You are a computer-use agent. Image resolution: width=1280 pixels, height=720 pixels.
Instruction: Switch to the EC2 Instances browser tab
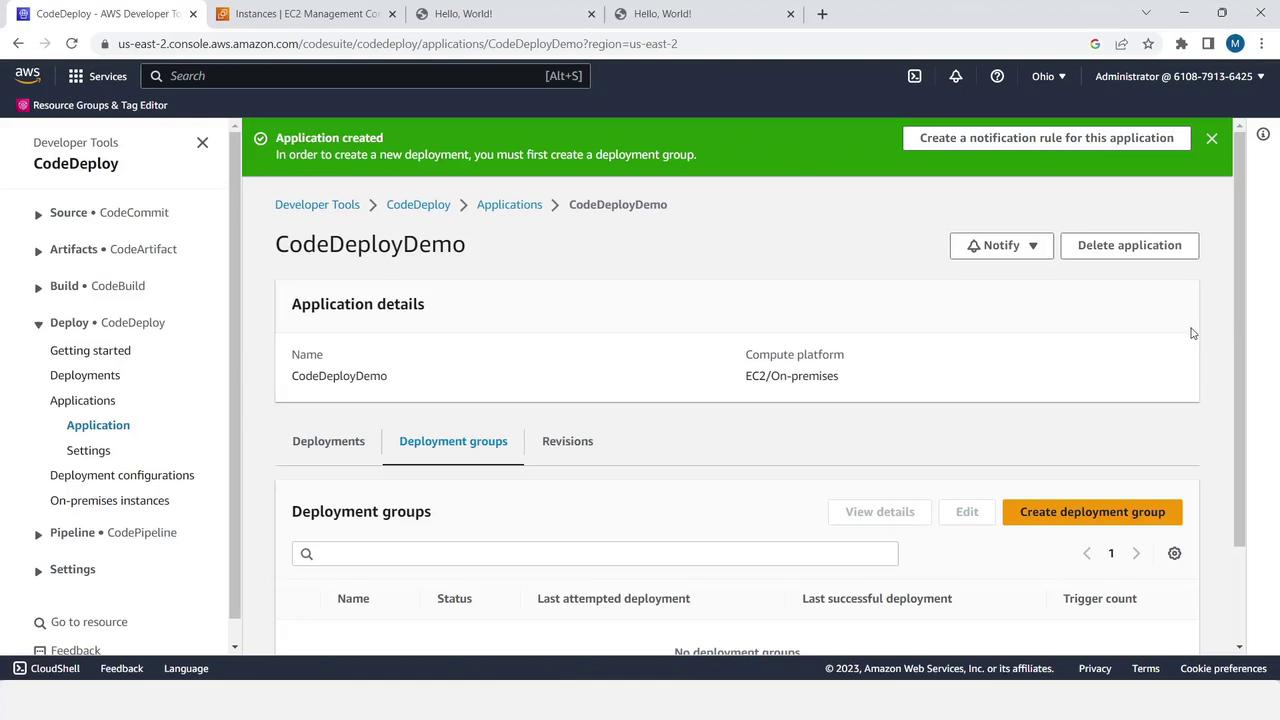click(x=304, y=14)
